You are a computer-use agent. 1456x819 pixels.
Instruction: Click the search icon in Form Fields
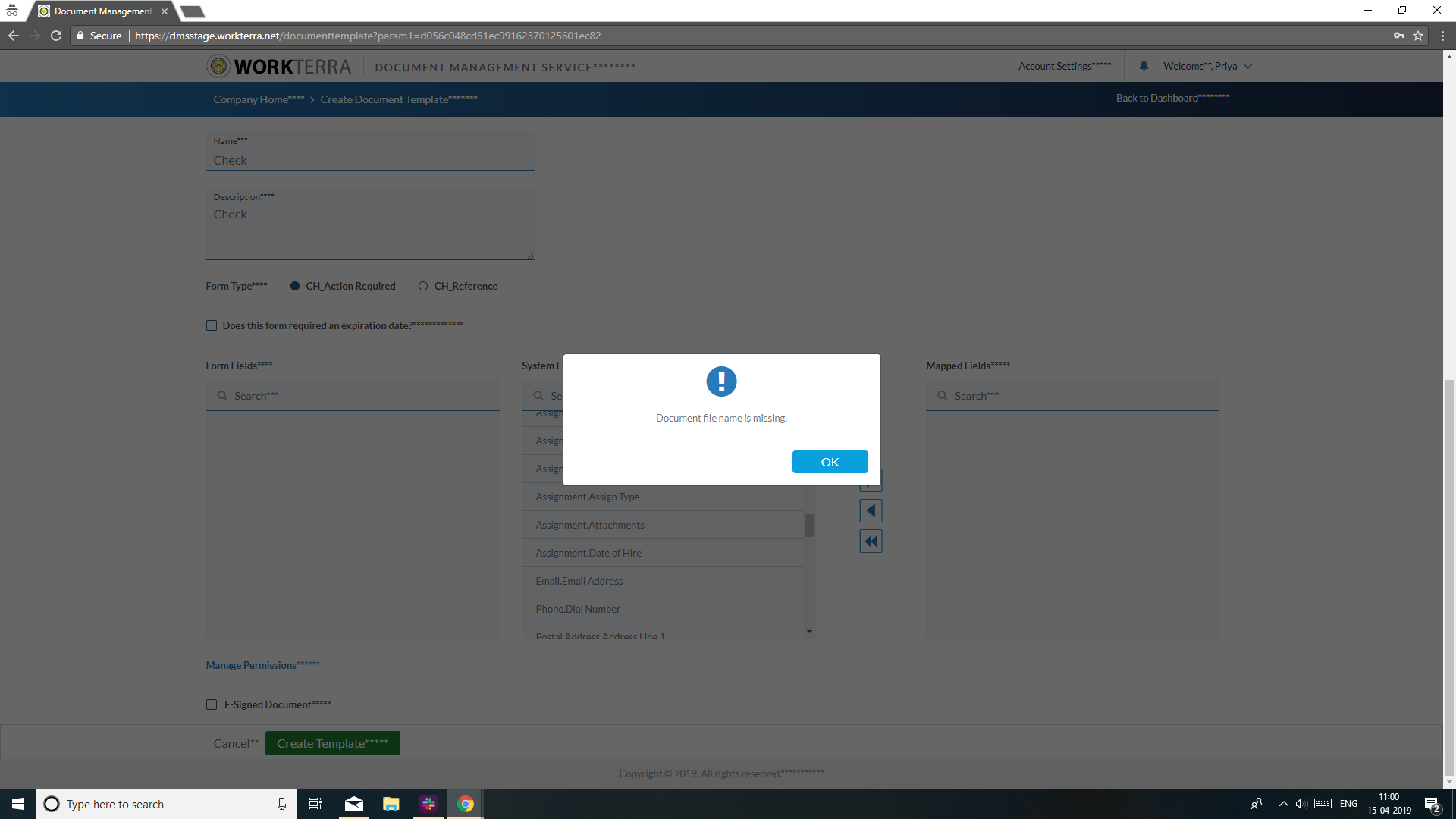(x=221, y=395)
